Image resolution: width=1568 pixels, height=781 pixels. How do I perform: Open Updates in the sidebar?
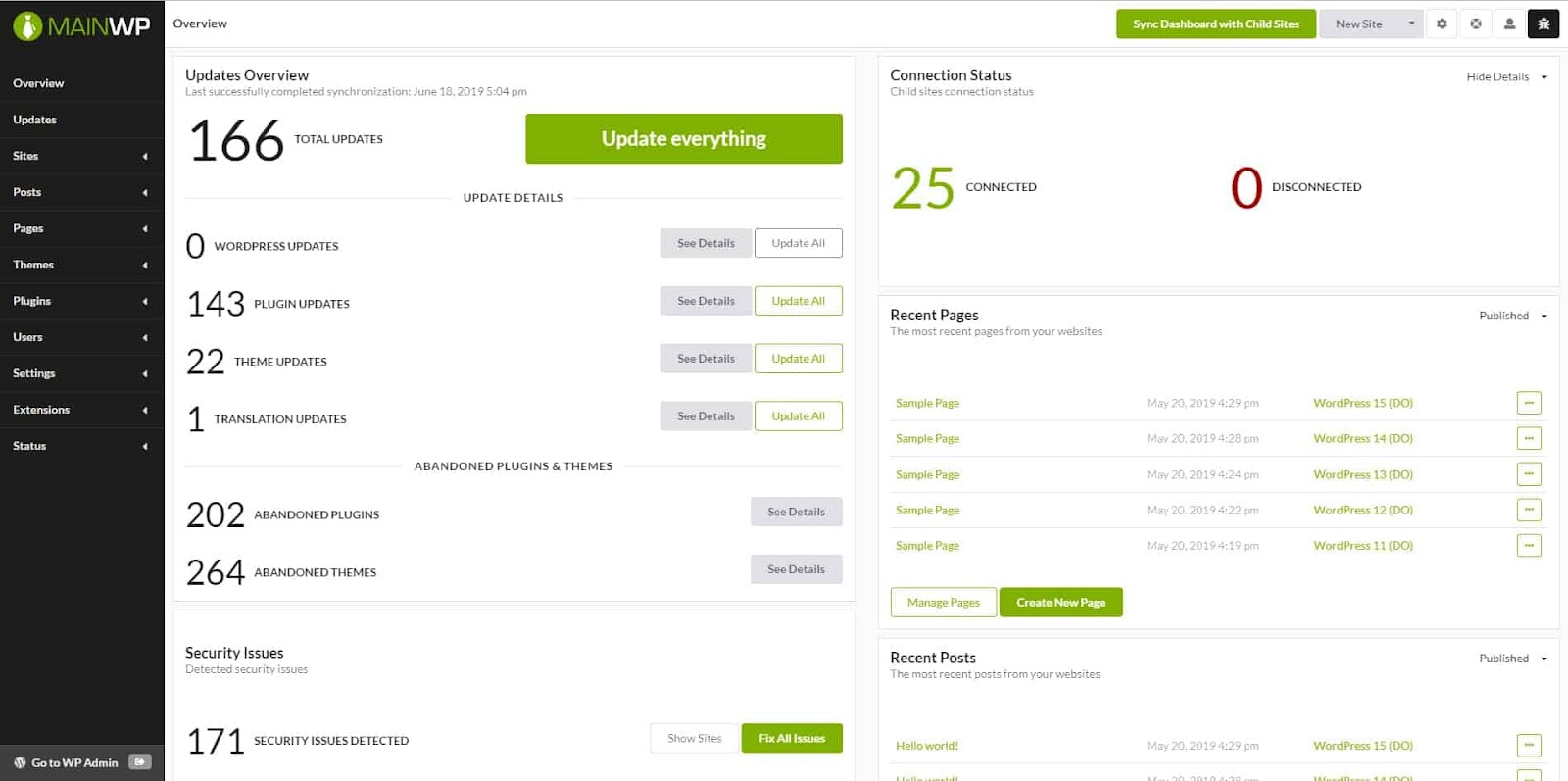(34, 120)
